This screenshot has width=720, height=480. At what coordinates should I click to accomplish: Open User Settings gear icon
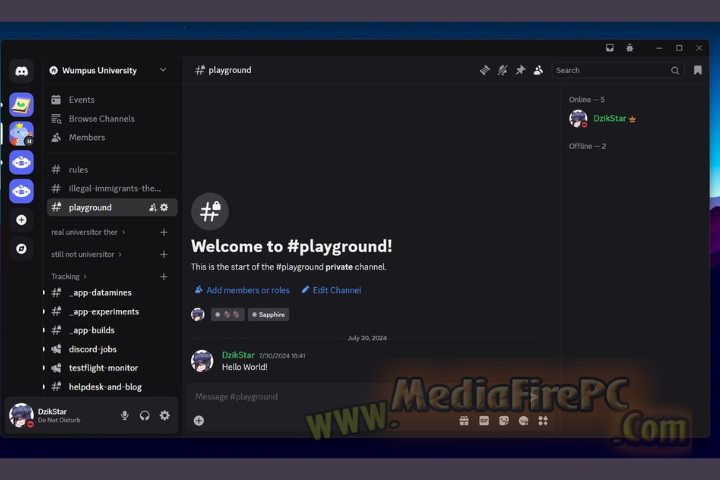coord(165,416)
